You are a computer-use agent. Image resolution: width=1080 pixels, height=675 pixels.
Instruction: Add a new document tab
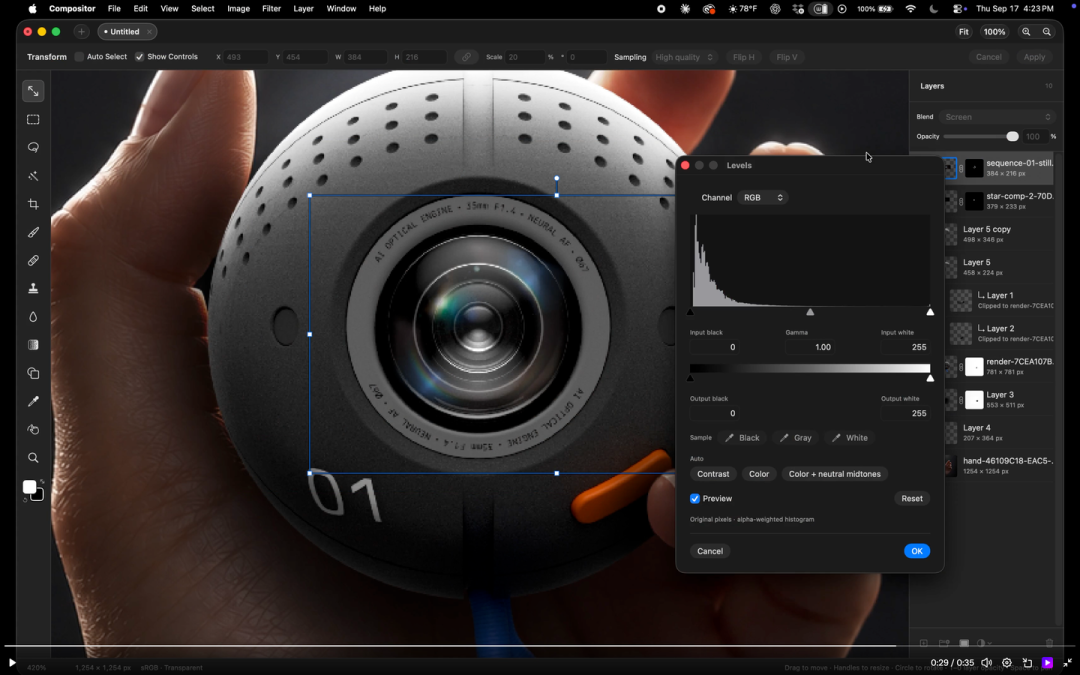tap(81, 32)
